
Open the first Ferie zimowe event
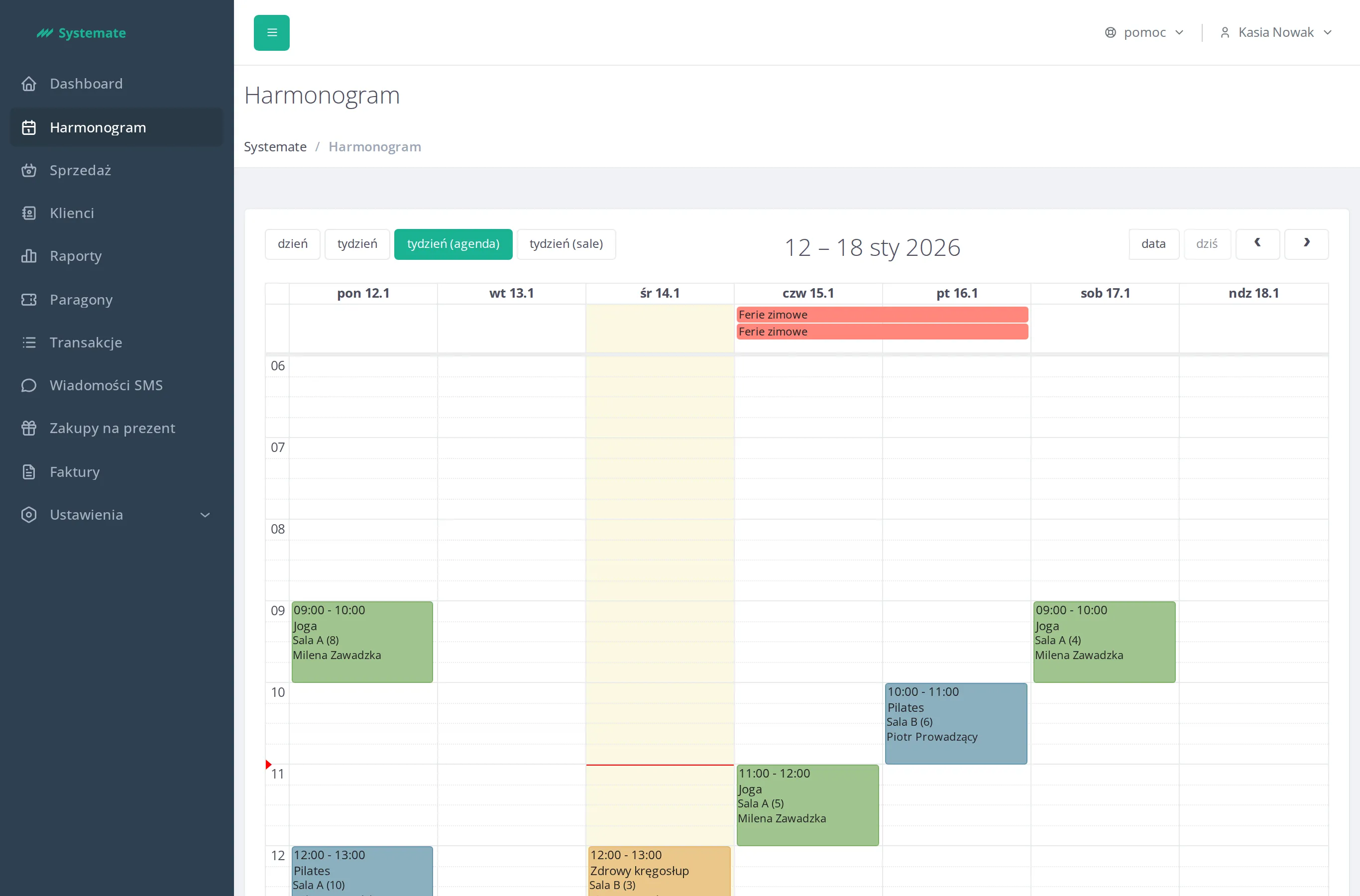[882, 315]
